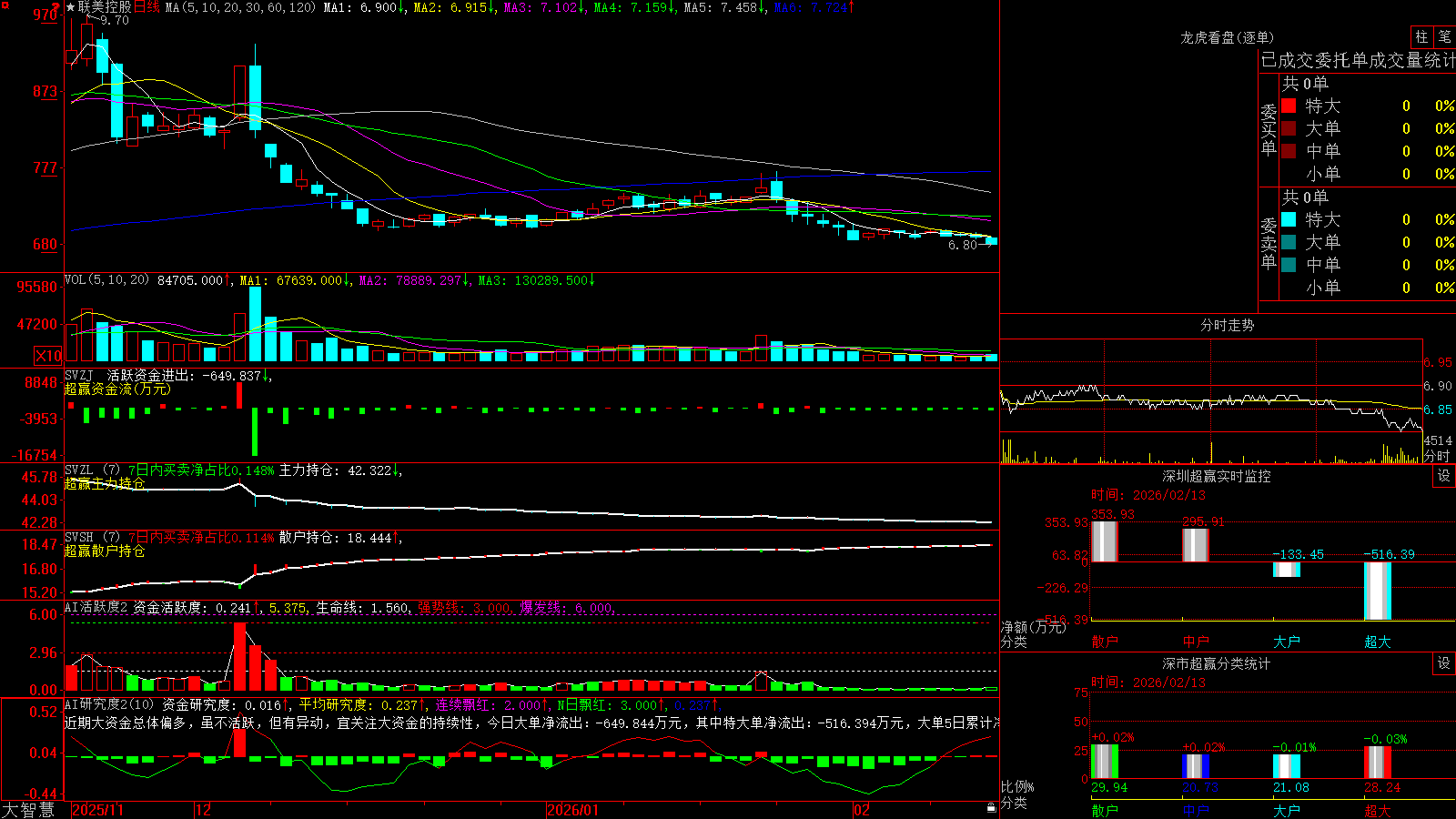Select the 柱 bar view button

[1421, 36]
